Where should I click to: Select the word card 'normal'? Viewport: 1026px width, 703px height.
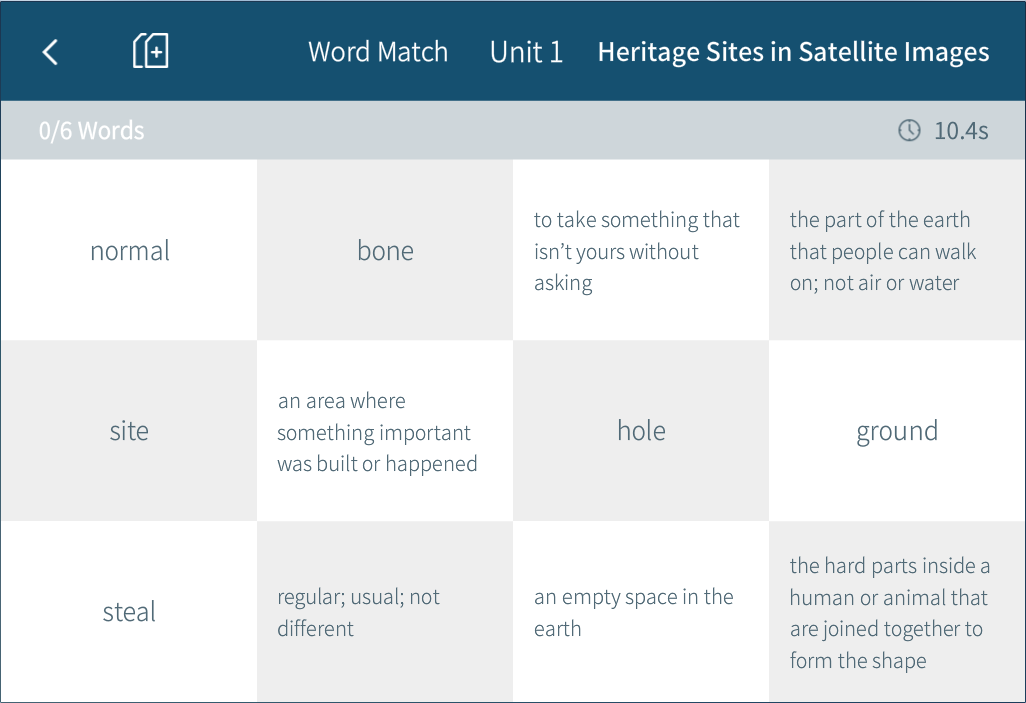click(129, 250)
